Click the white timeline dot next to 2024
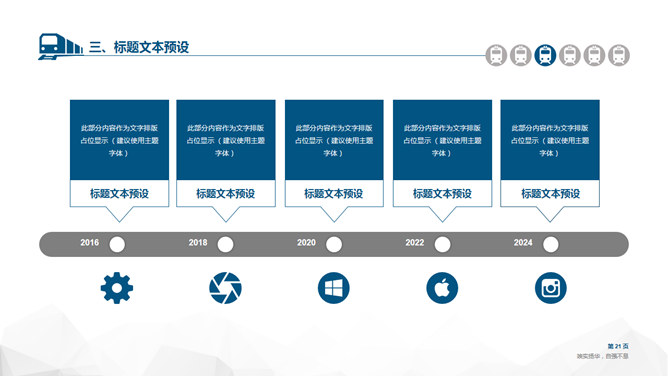Screen dimensions: 668x376 [550, 244]
